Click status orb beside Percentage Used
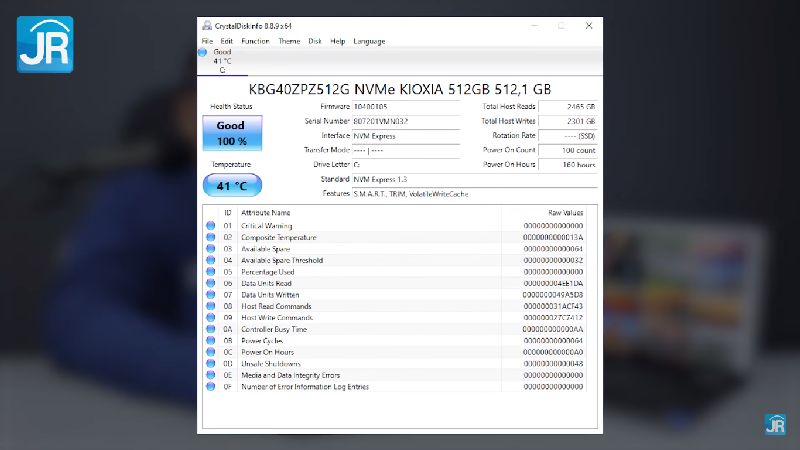The height and width of the screenshot is (450, 800). [210, 272]
